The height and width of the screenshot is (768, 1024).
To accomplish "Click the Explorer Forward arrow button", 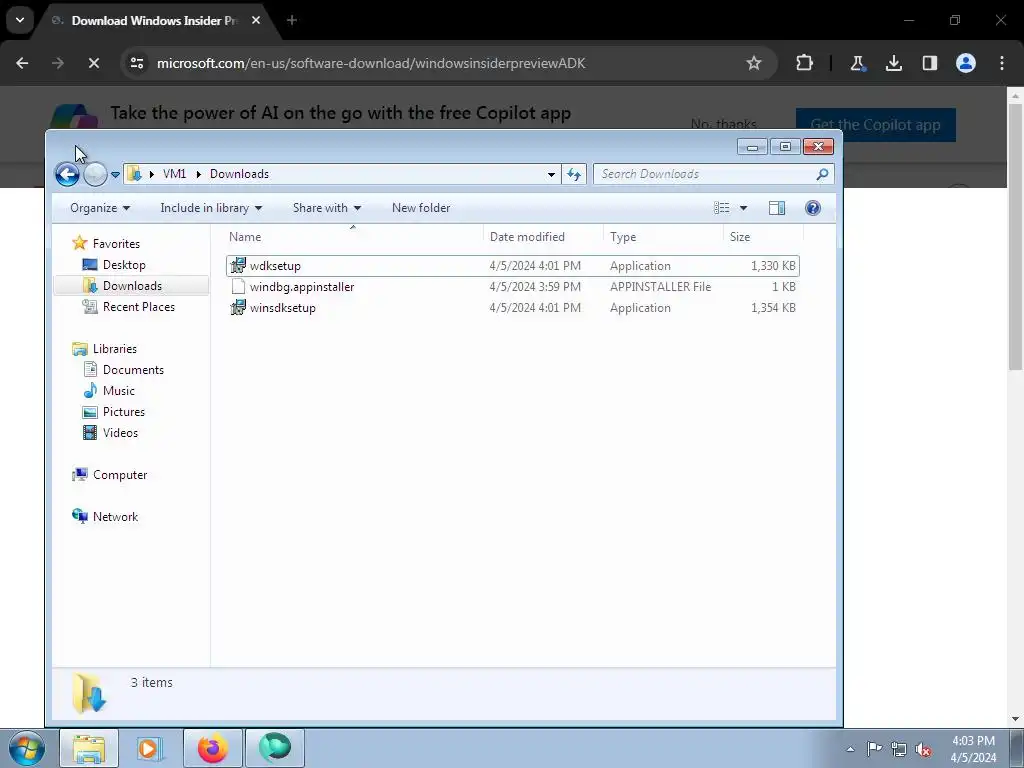I will click(95, 174).
